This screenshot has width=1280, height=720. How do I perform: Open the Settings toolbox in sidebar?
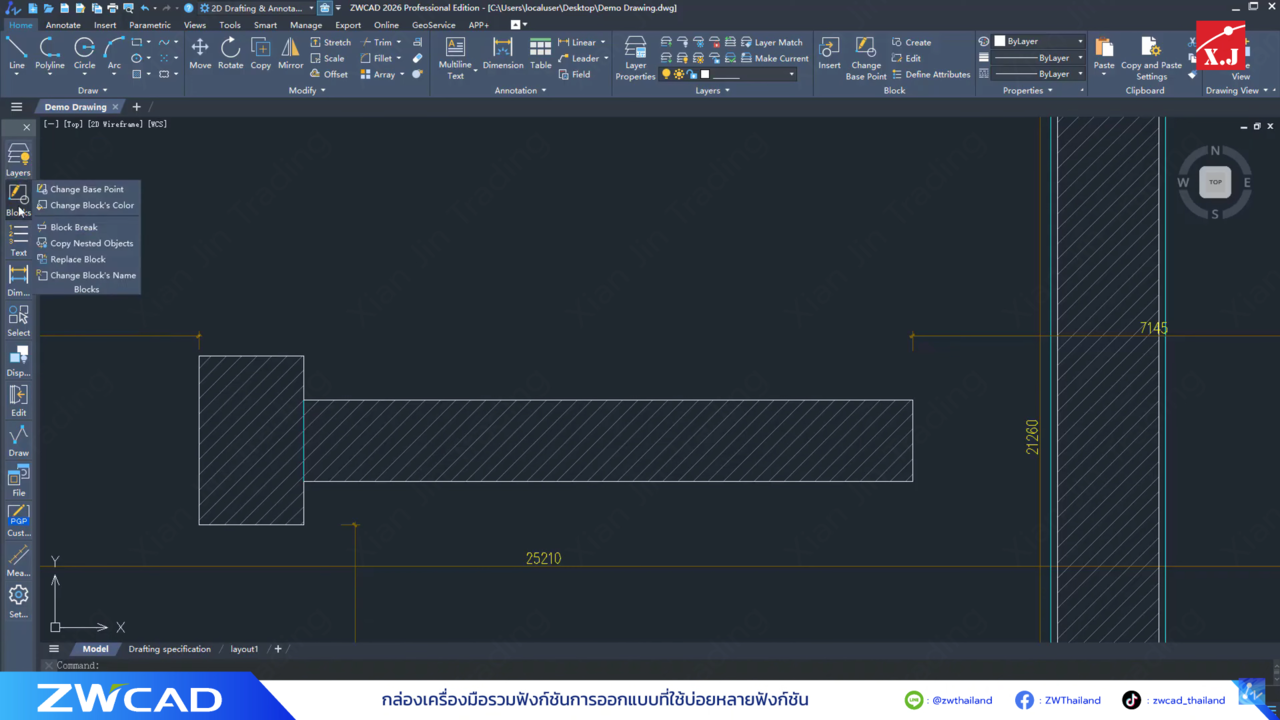tap(18, 601)
